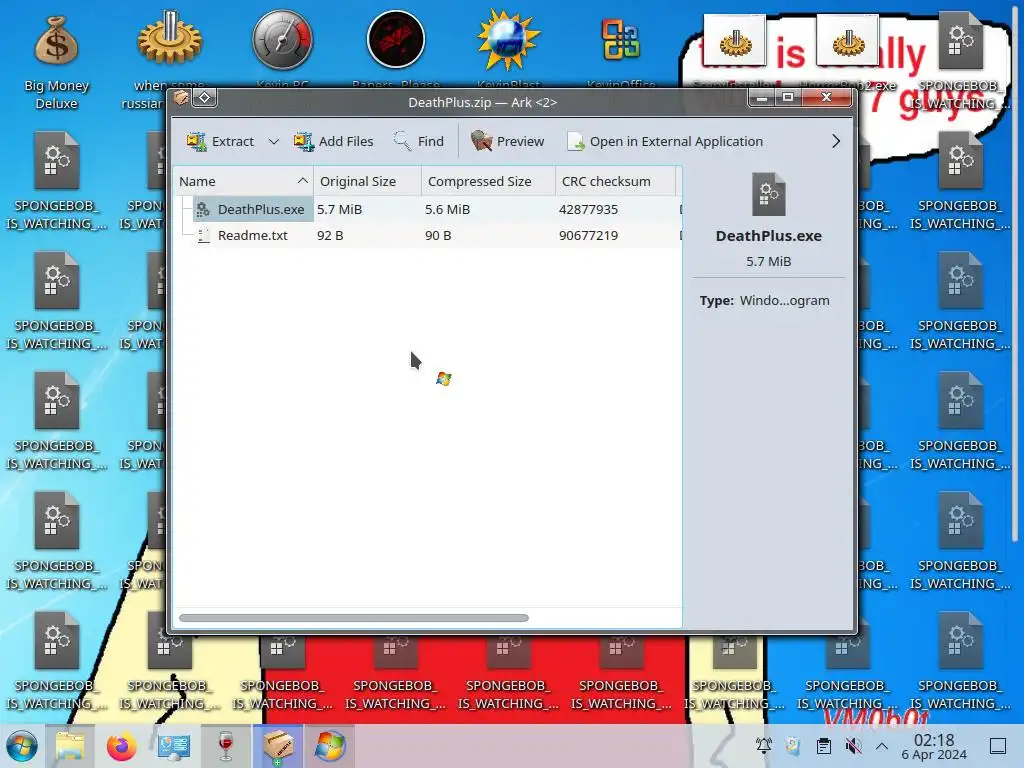The width and height of the screenshot is (1024, 768).
Task: Click the Extract toolbar icon in Ark
Action: 197,141
